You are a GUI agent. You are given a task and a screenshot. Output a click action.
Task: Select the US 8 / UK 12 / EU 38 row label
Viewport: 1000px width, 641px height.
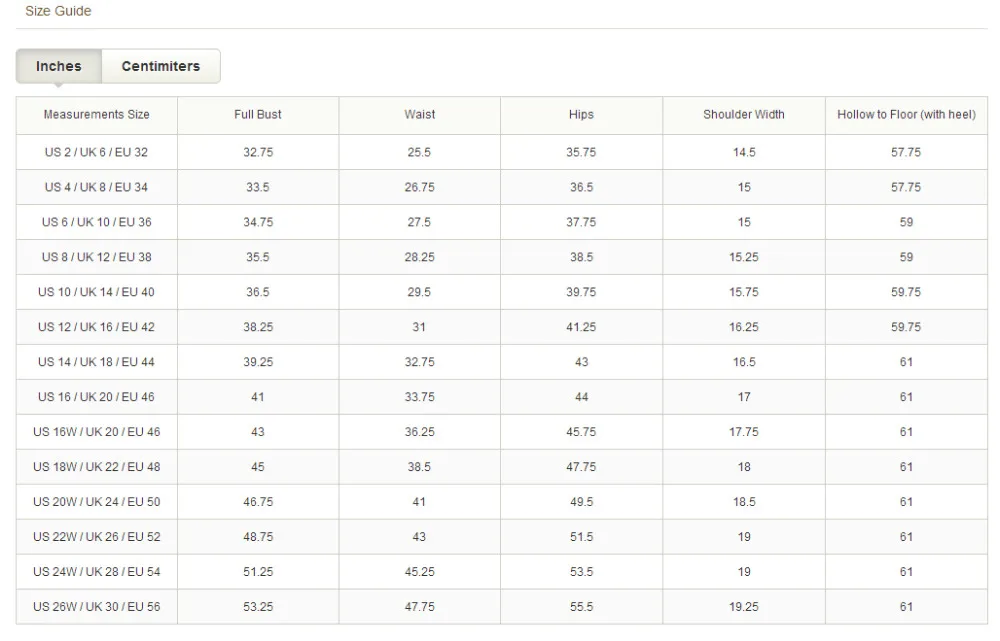point(97,257)
